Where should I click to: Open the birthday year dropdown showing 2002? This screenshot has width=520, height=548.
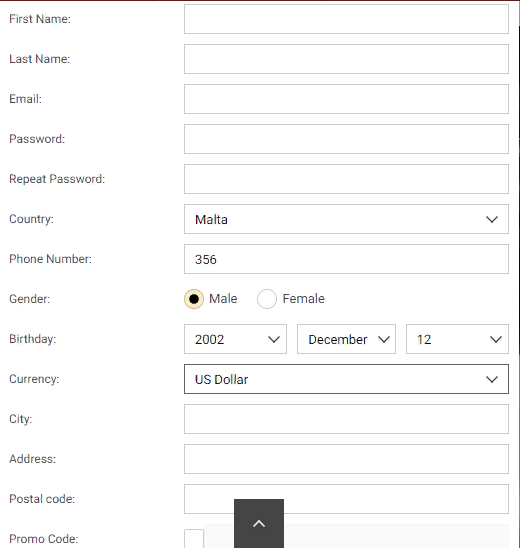(235, 339)
